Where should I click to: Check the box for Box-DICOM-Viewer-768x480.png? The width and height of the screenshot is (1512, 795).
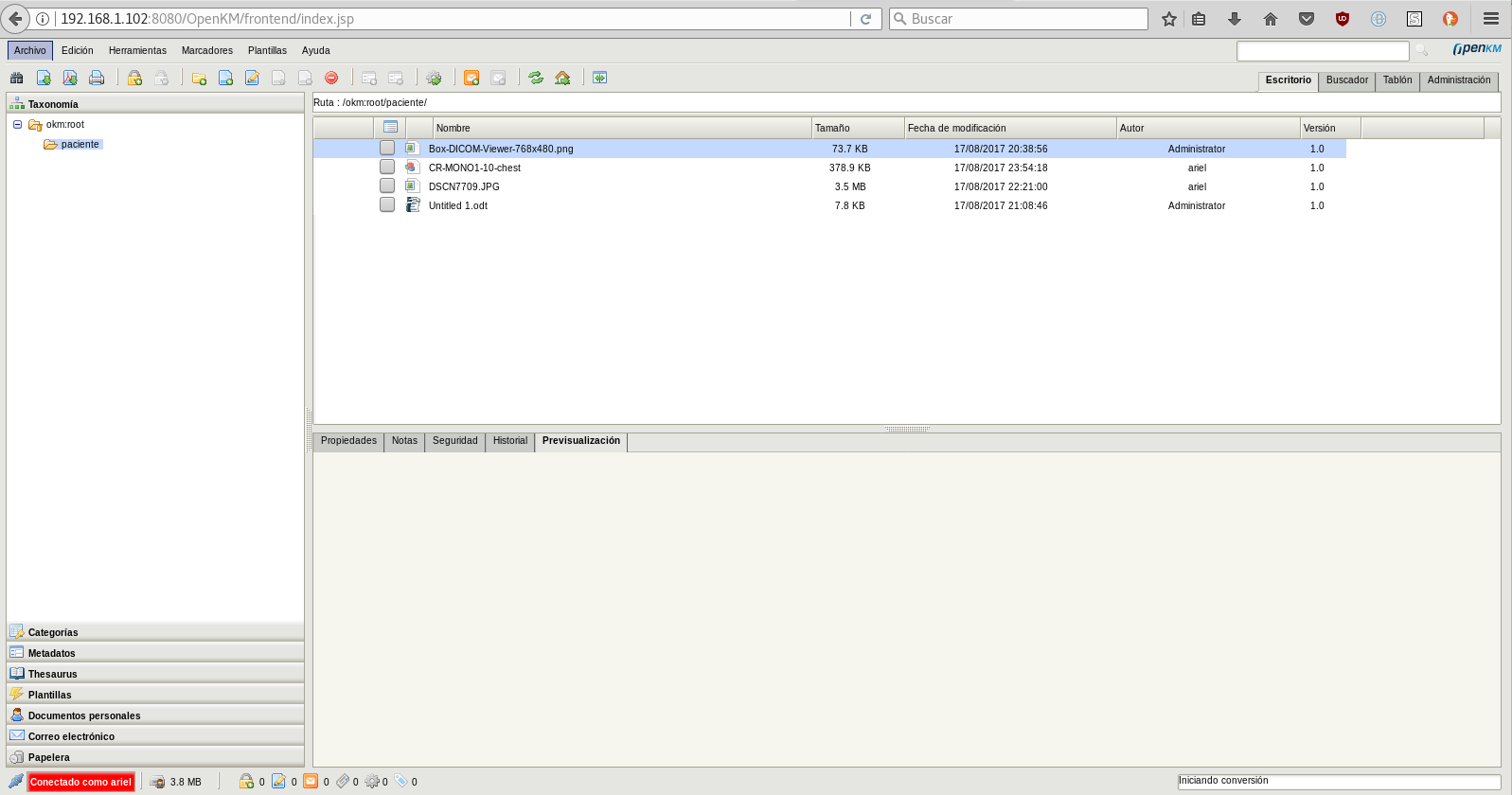coord(387,149)
